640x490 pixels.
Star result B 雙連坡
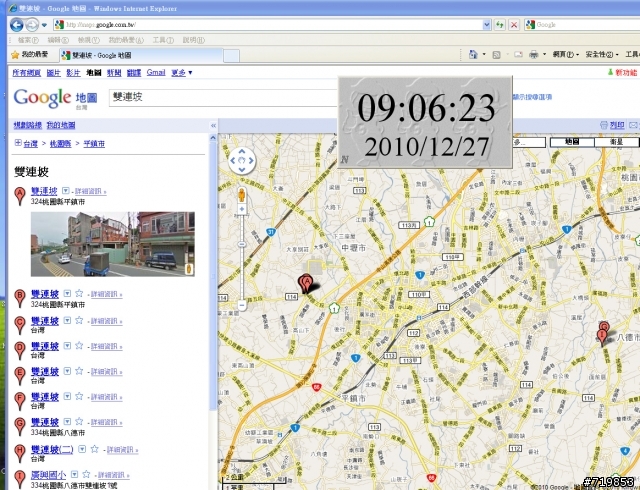[79, 293]
